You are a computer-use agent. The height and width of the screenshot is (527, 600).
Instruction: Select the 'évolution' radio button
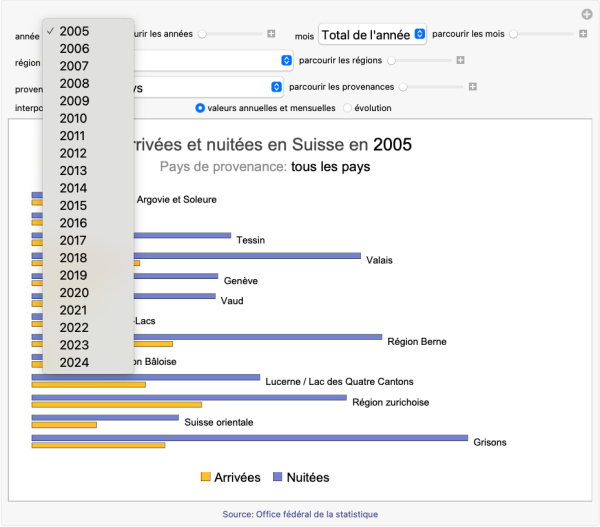tap(347, 108)
